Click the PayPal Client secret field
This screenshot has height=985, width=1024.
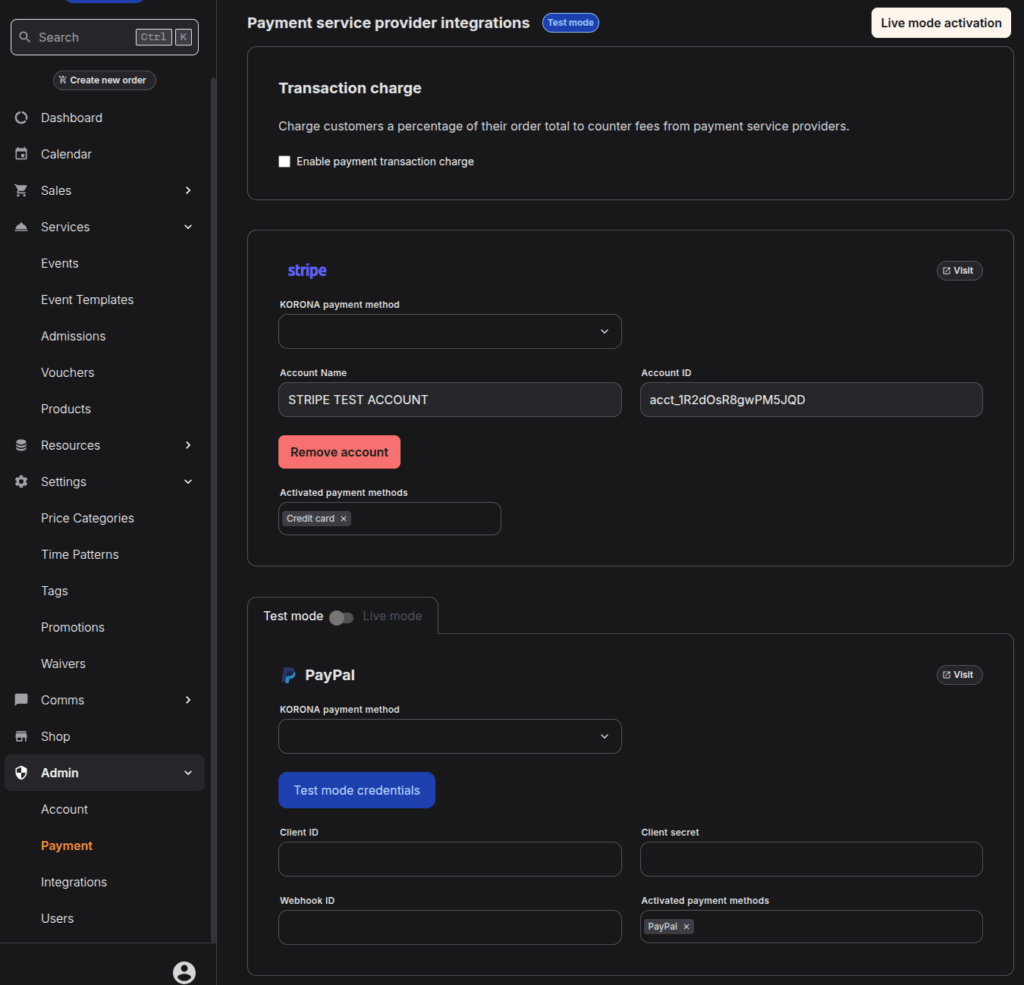tap(811, 860)
